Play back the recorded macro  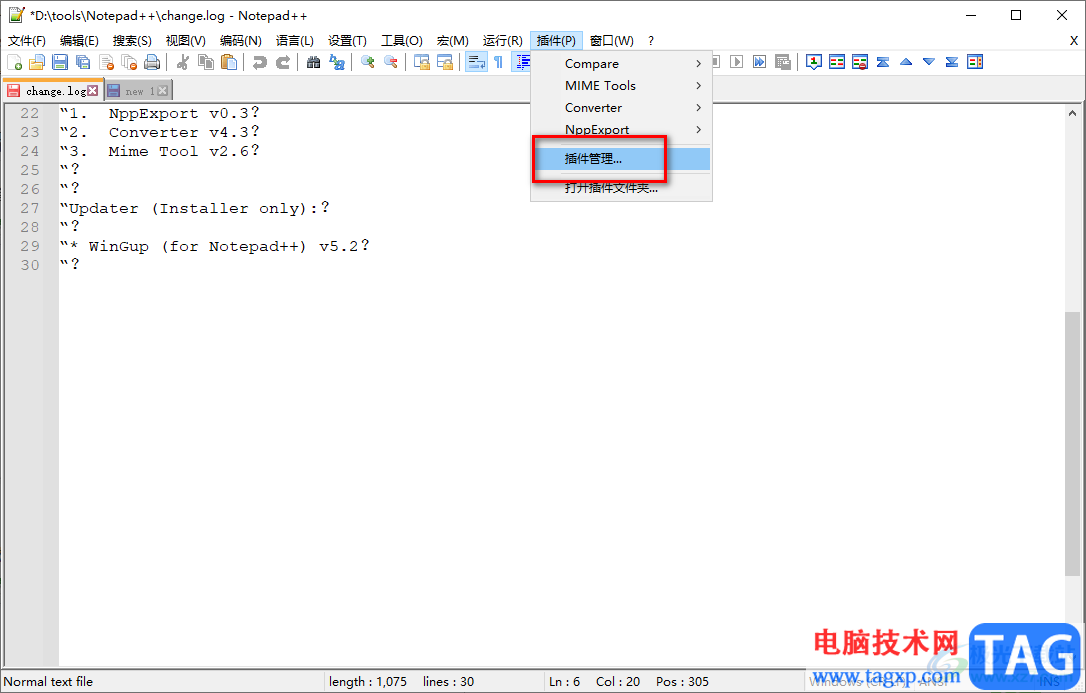point(737,62)
